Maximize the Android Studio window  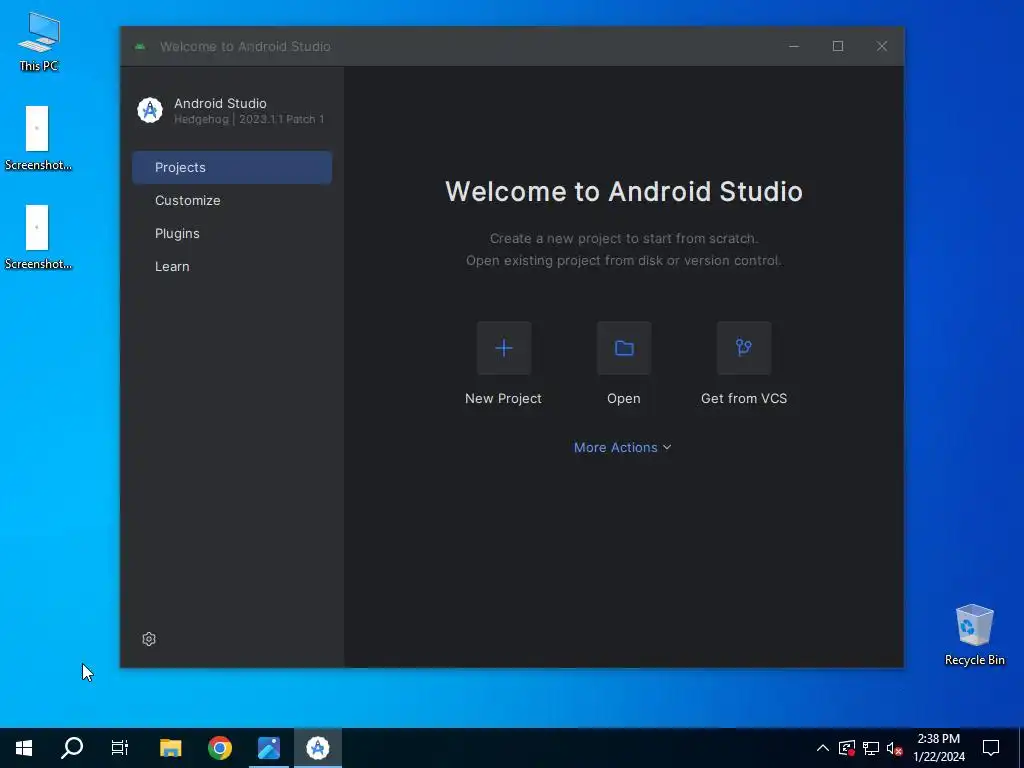coord(838,46)
